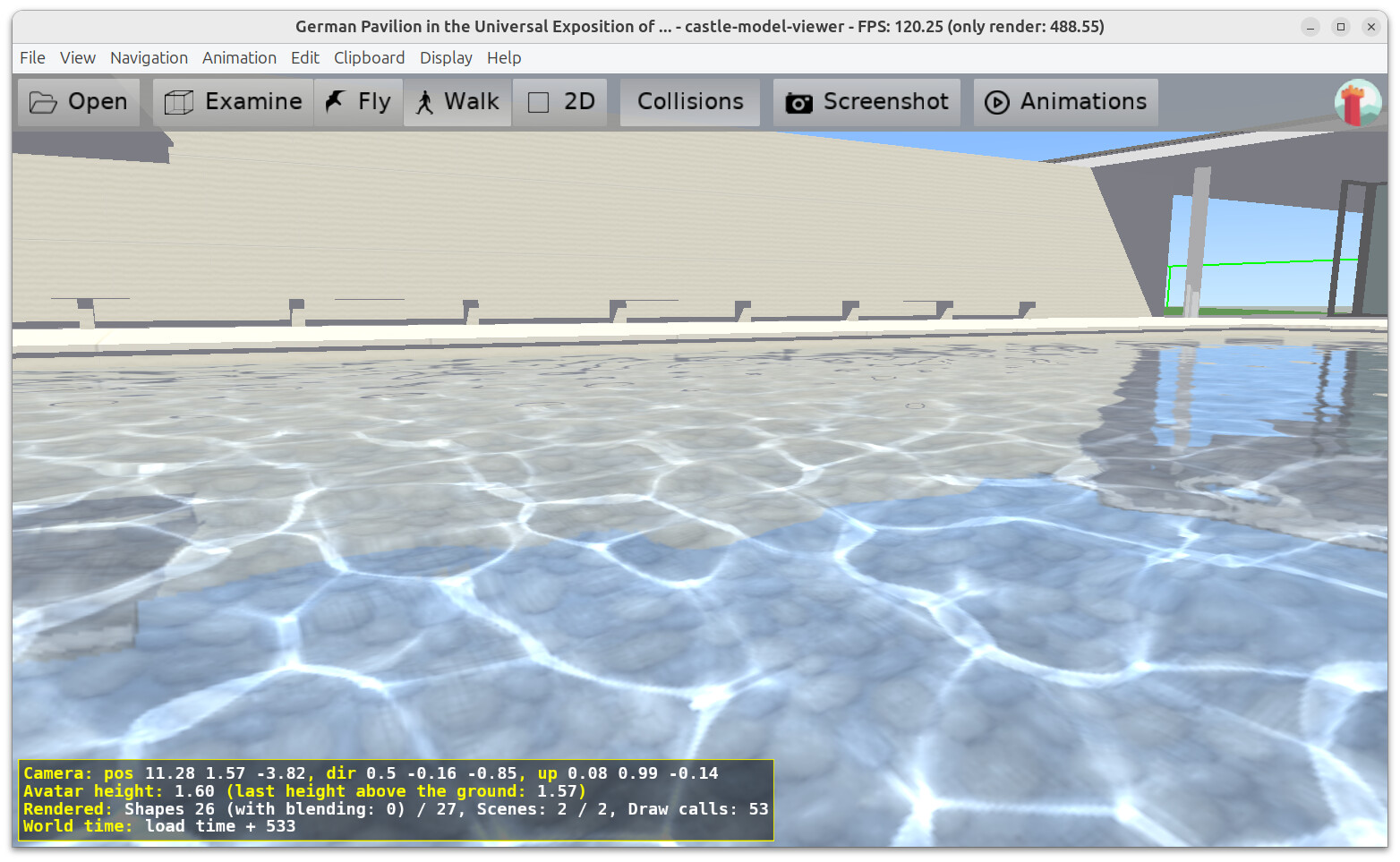The height and width of the screenshot is (862, 1400).
Task: Select the Examine cube icon
Action: tap(179, 103)
